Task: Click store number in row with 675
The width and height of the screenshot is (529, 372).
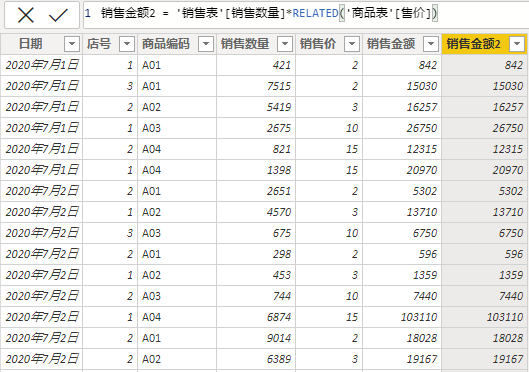Action: point(110,233)
